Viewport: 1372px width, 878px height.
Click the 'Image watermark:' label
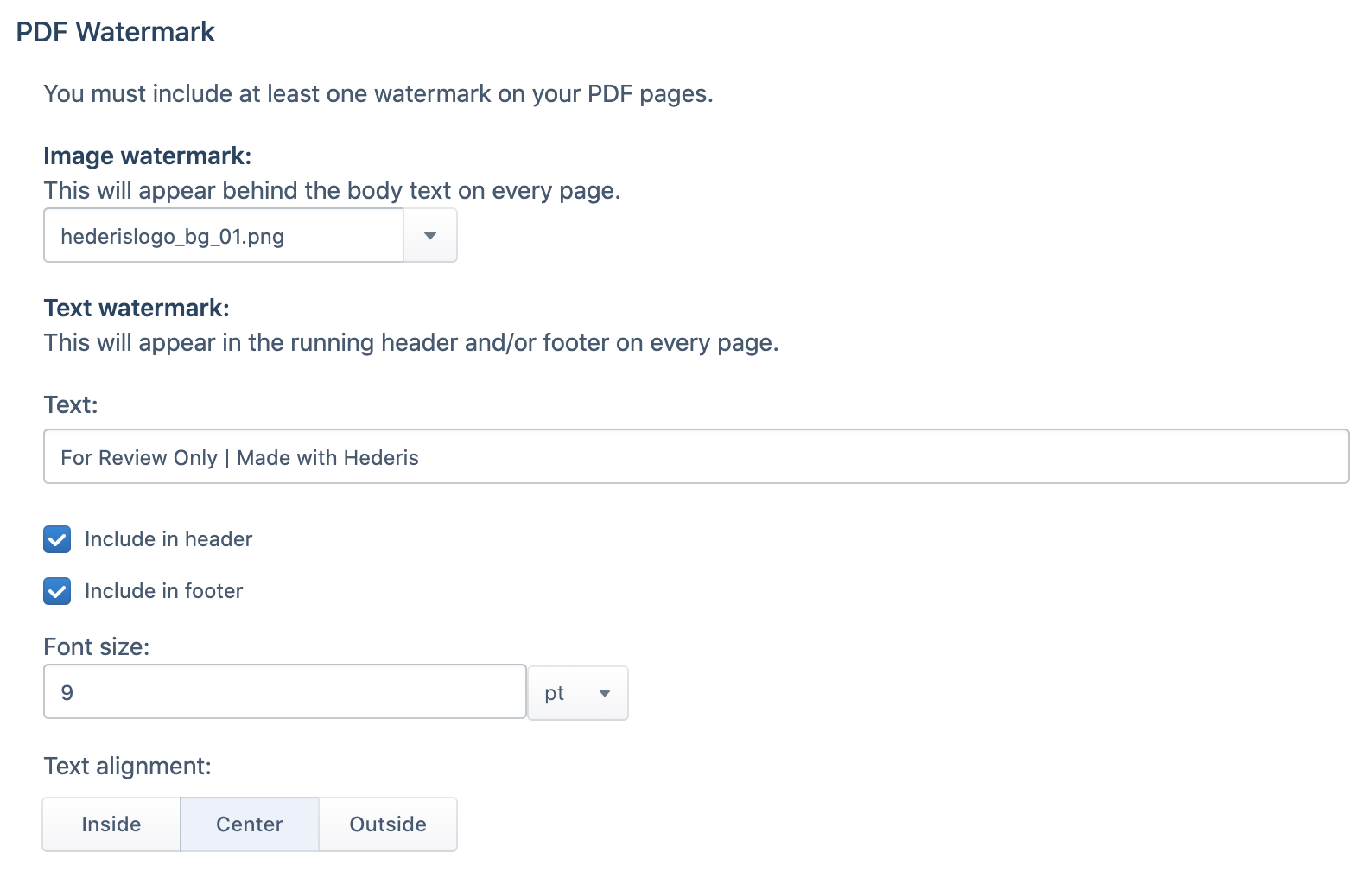148,156
